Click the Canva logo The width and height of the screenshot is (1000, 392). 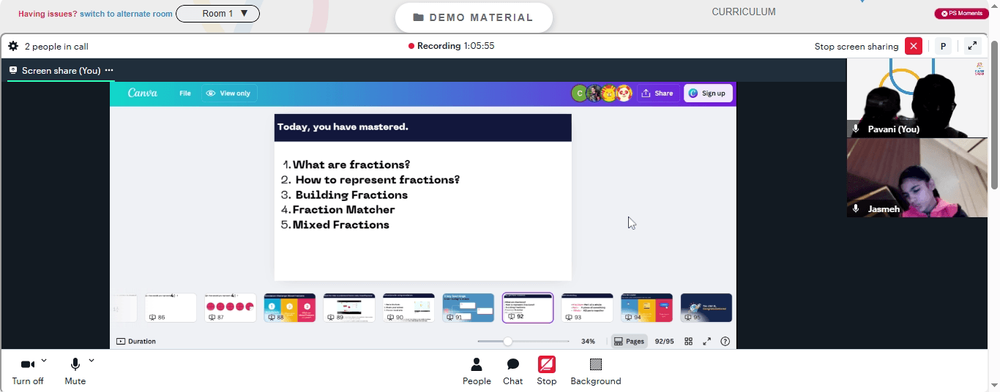click(142, 93)
